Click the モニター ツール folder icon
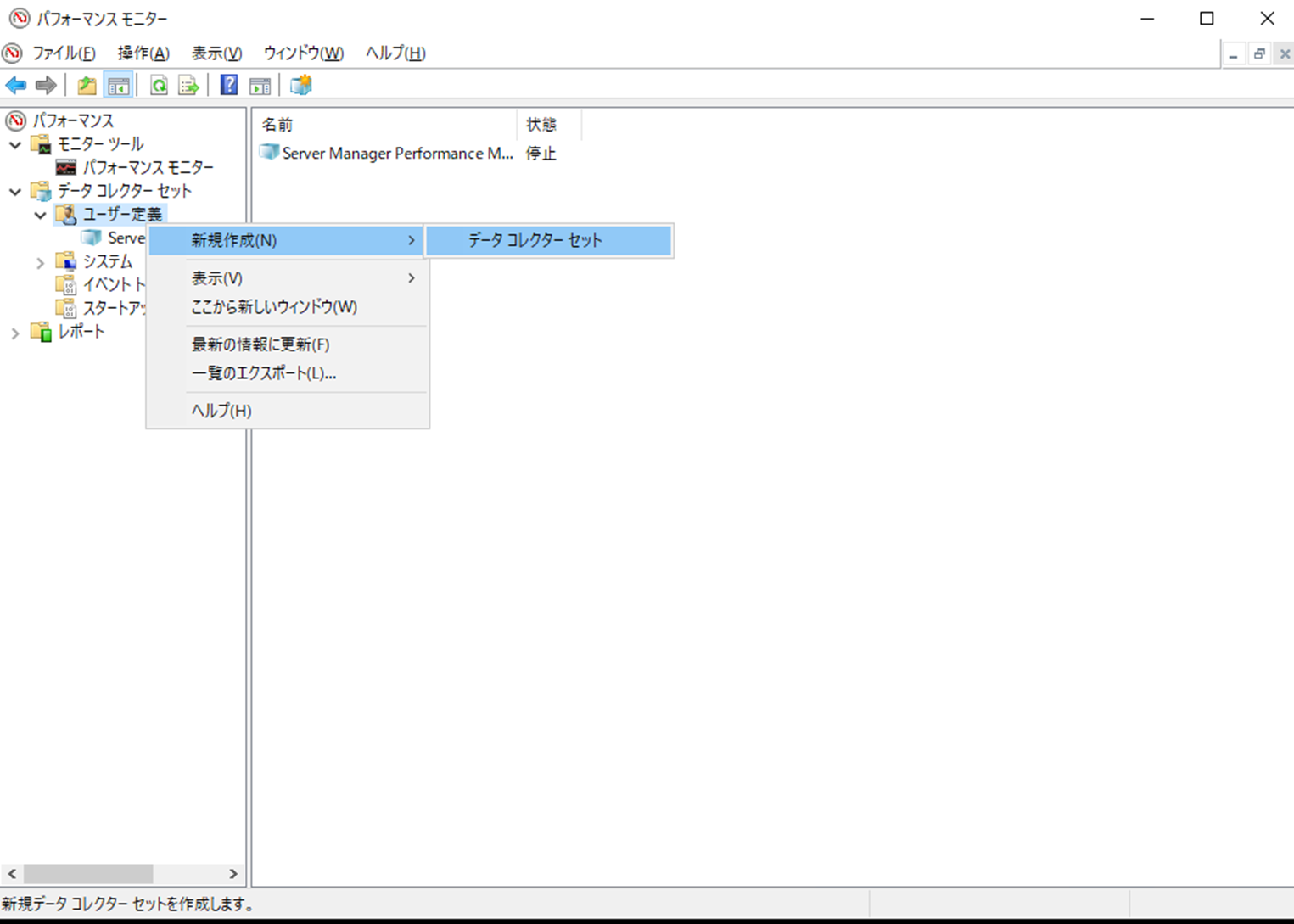Screen dimensions: 1294x924 pos(41,143)
